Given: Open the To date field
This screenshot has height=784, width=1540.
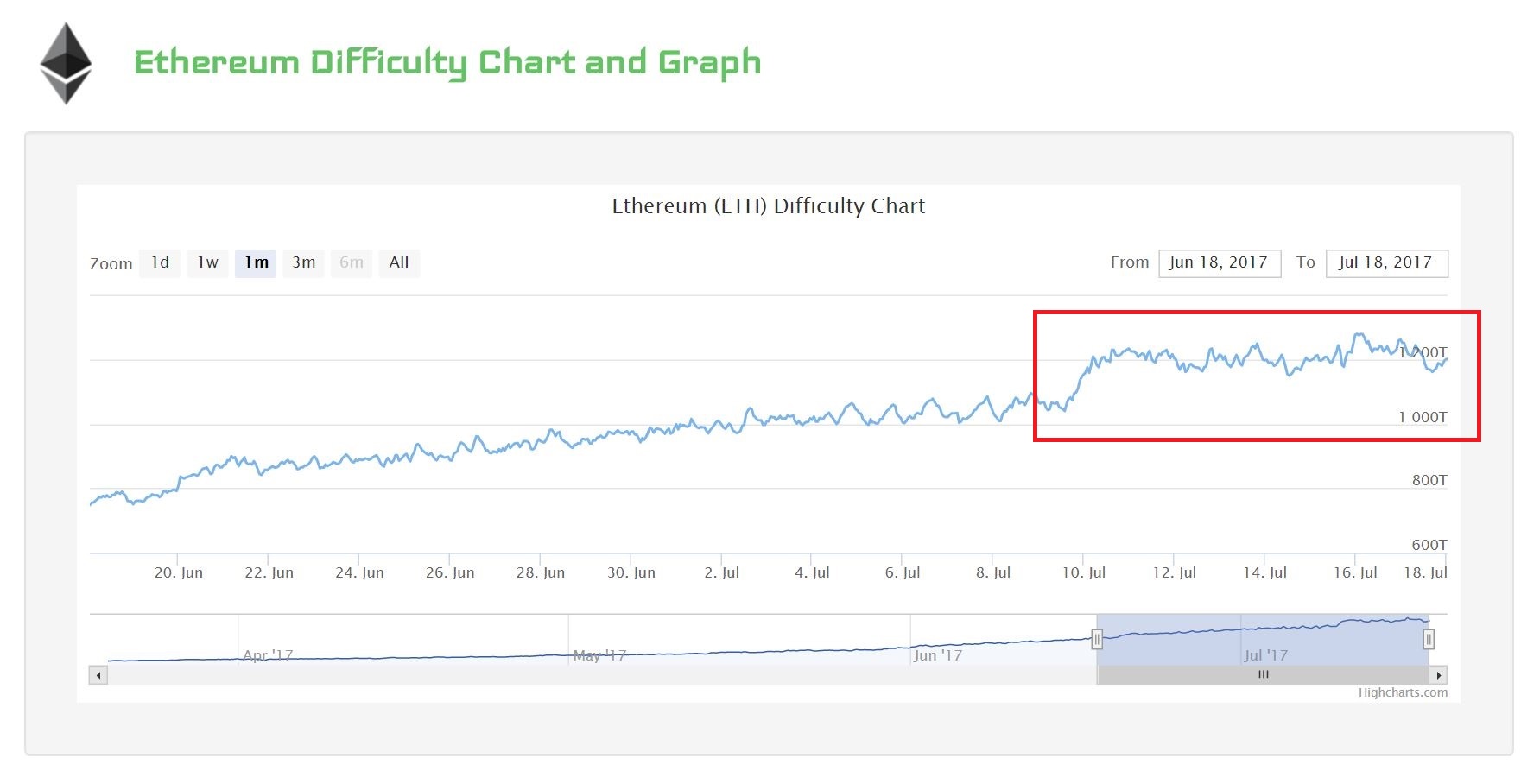Looking at the screenshot, I should click(1386, 262).
